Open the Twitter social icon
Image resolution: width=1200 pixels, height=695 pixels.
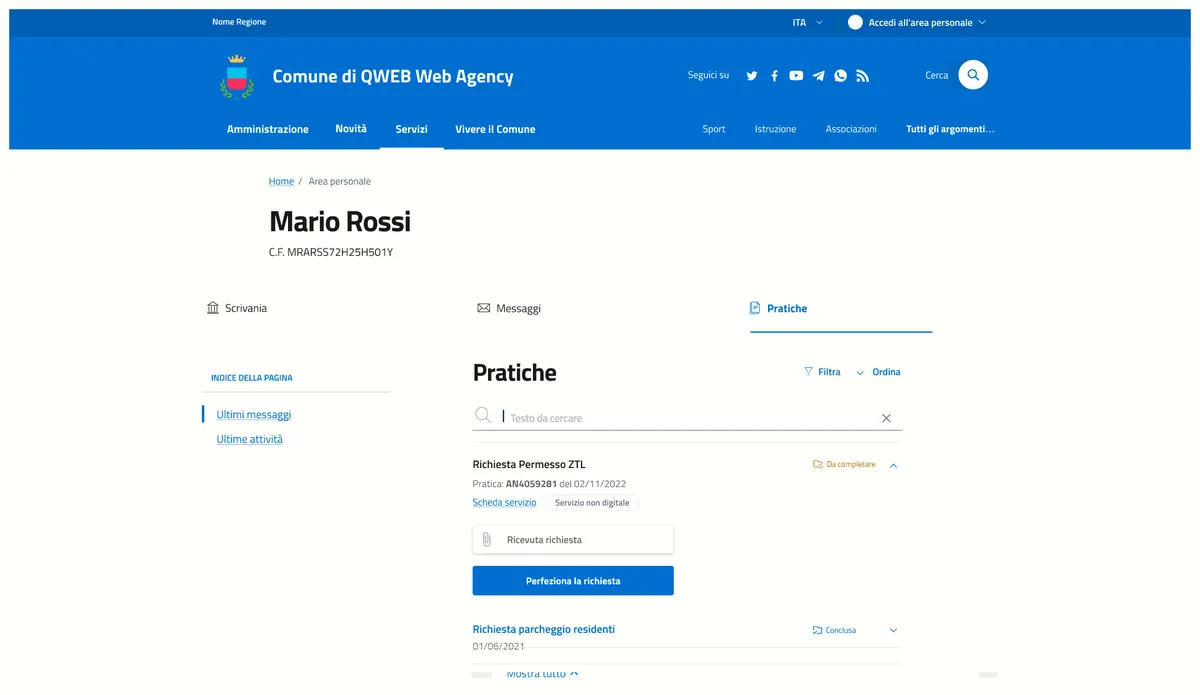click(x=751, y=75)
